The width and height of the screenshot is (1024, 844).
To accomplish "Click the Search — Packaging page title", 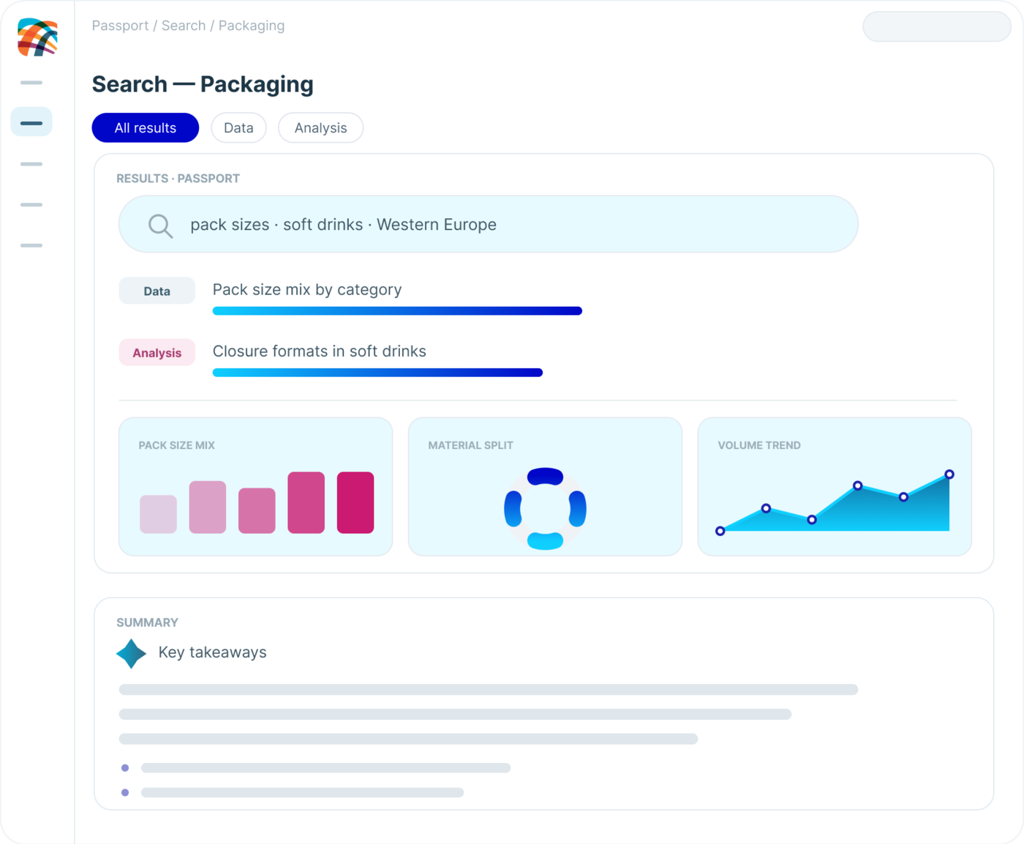I will point(202,84).
